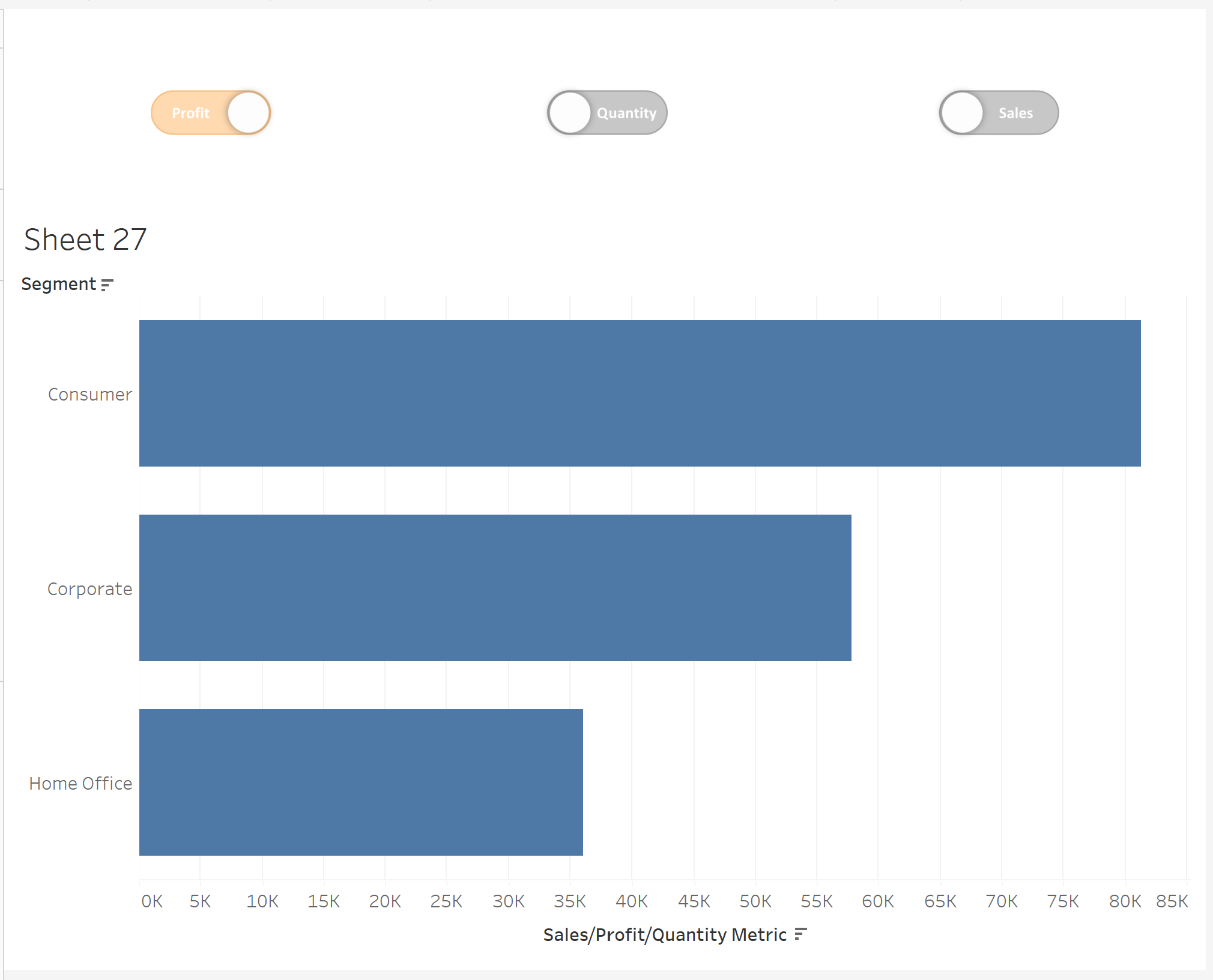Click the 0K axis tick label

click(x=152, y=901)
